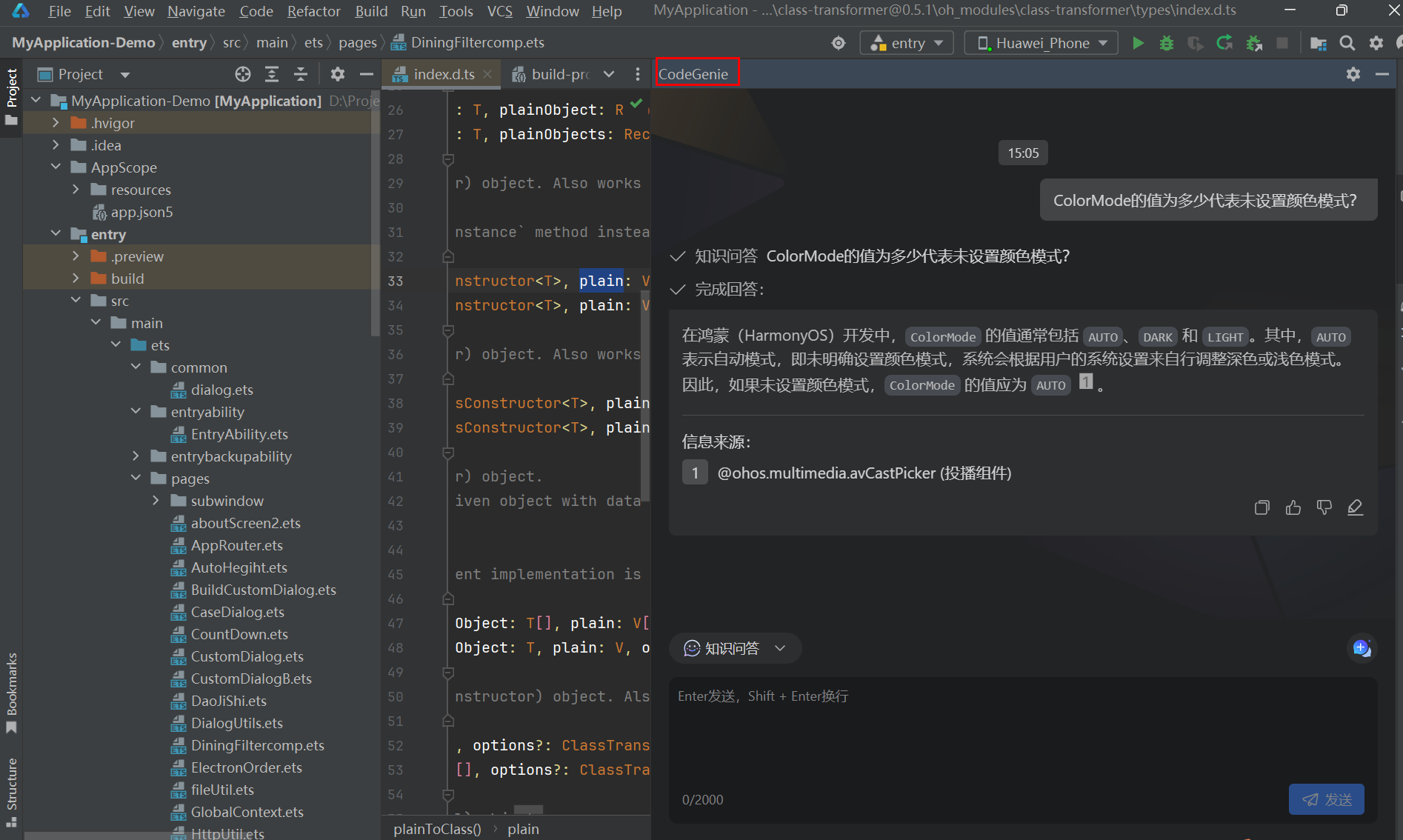Open the Build menu

(x=371, y=11)
